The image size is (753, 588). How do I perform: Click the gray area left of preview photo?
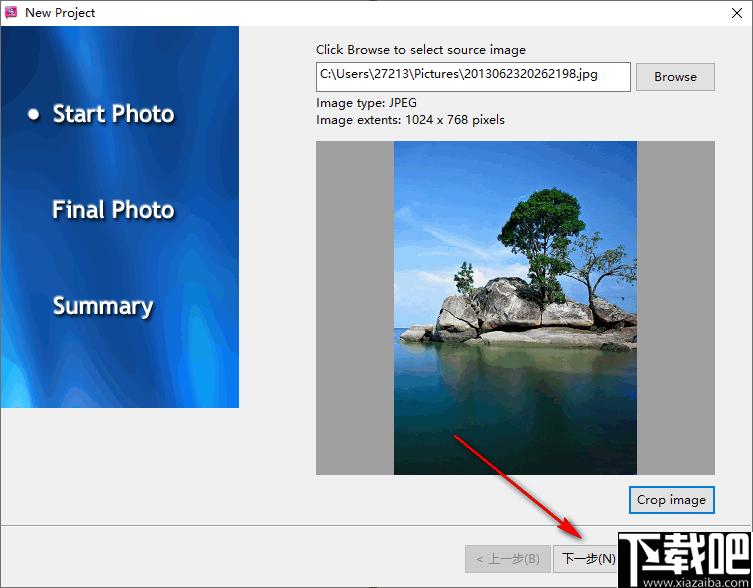355,308
